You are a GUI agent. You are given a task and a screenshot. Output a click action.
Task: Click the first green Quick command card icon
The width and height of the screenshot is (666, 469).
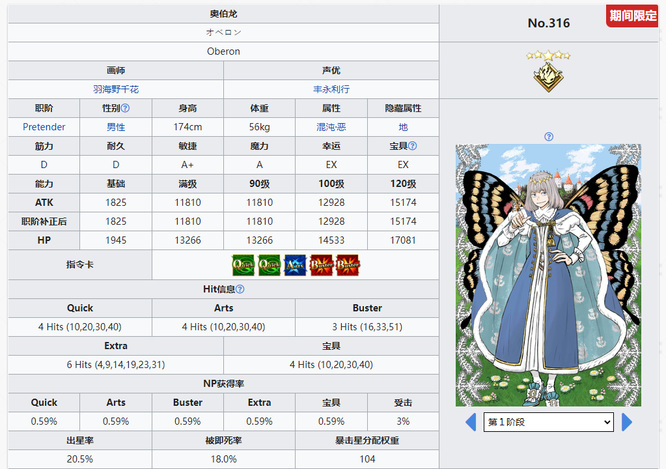(243, 265)
